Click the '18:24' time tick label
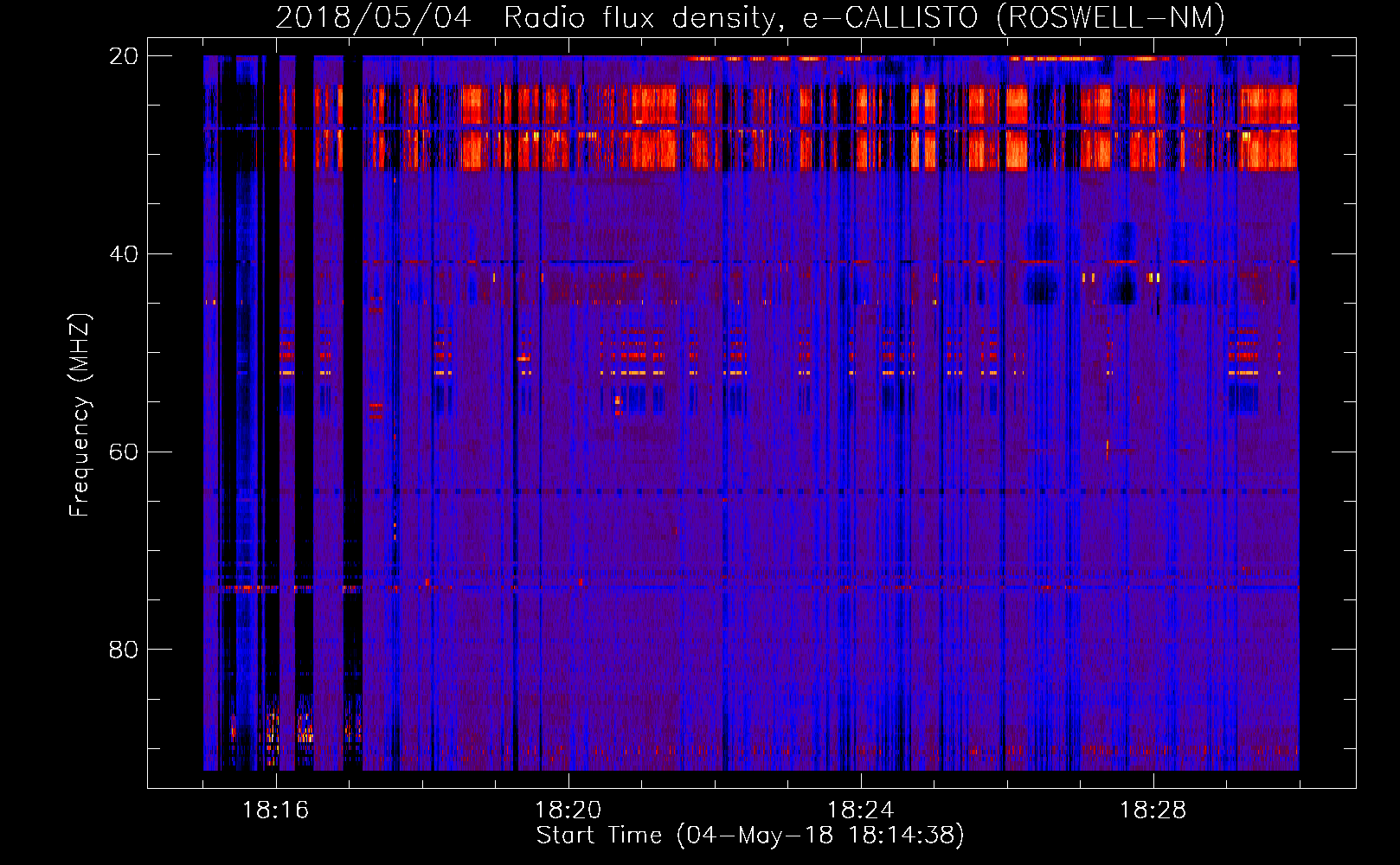This screenshot has width=1400, height=865. coord(860,811)
